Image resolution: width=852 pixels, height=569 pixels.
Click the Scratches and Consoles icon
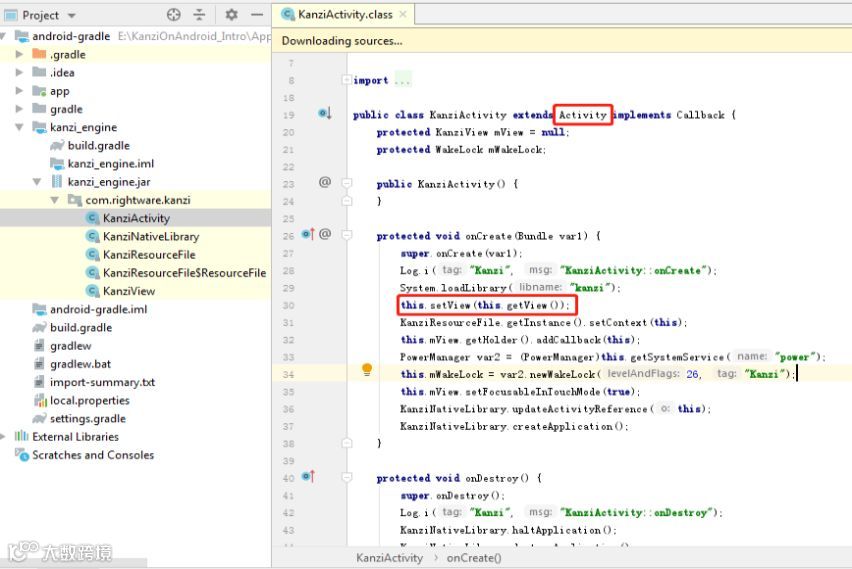tap(22, 454)
